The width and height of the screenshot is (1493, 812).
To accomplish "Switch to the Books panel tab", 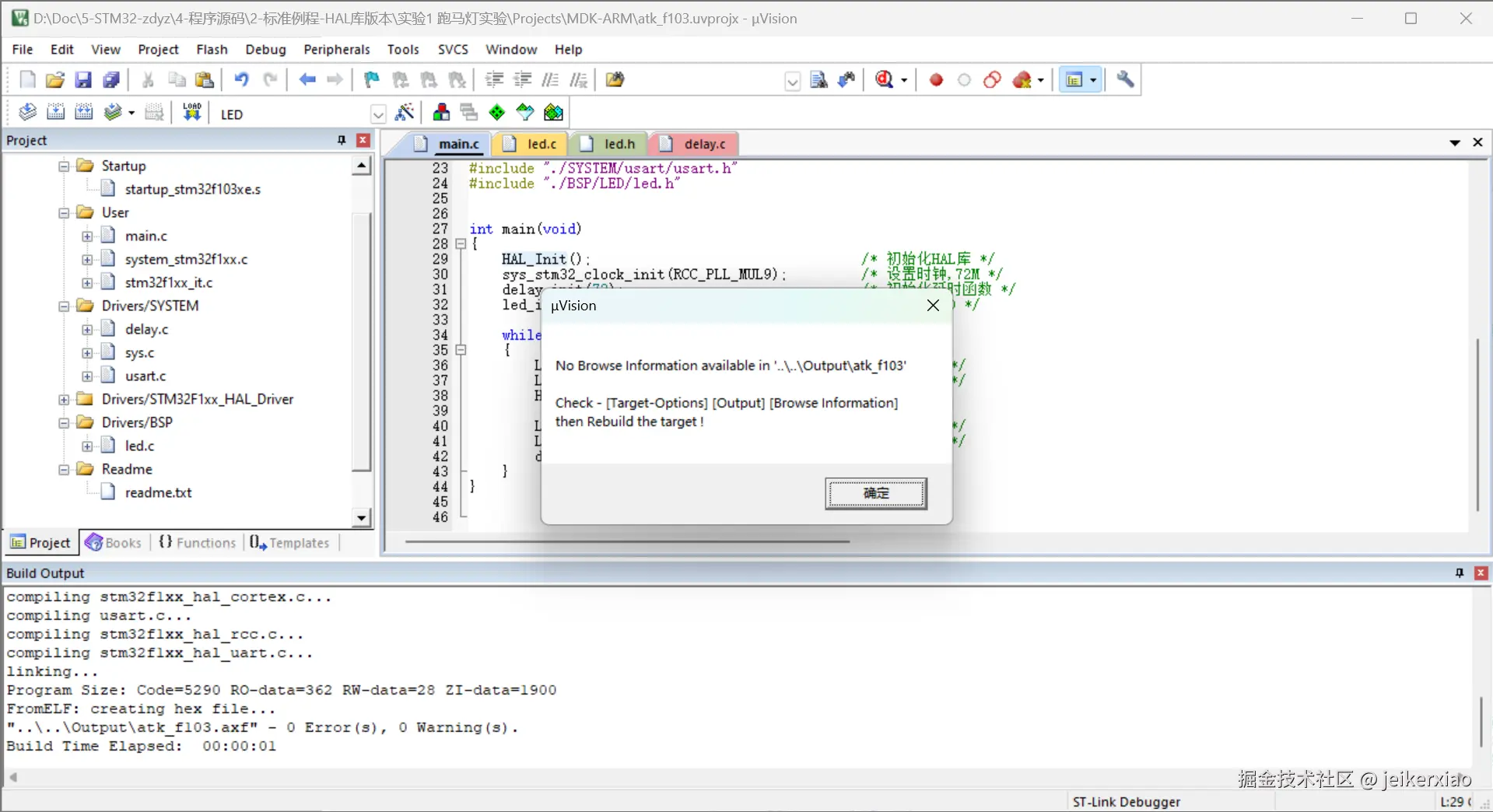I will 114,543.
